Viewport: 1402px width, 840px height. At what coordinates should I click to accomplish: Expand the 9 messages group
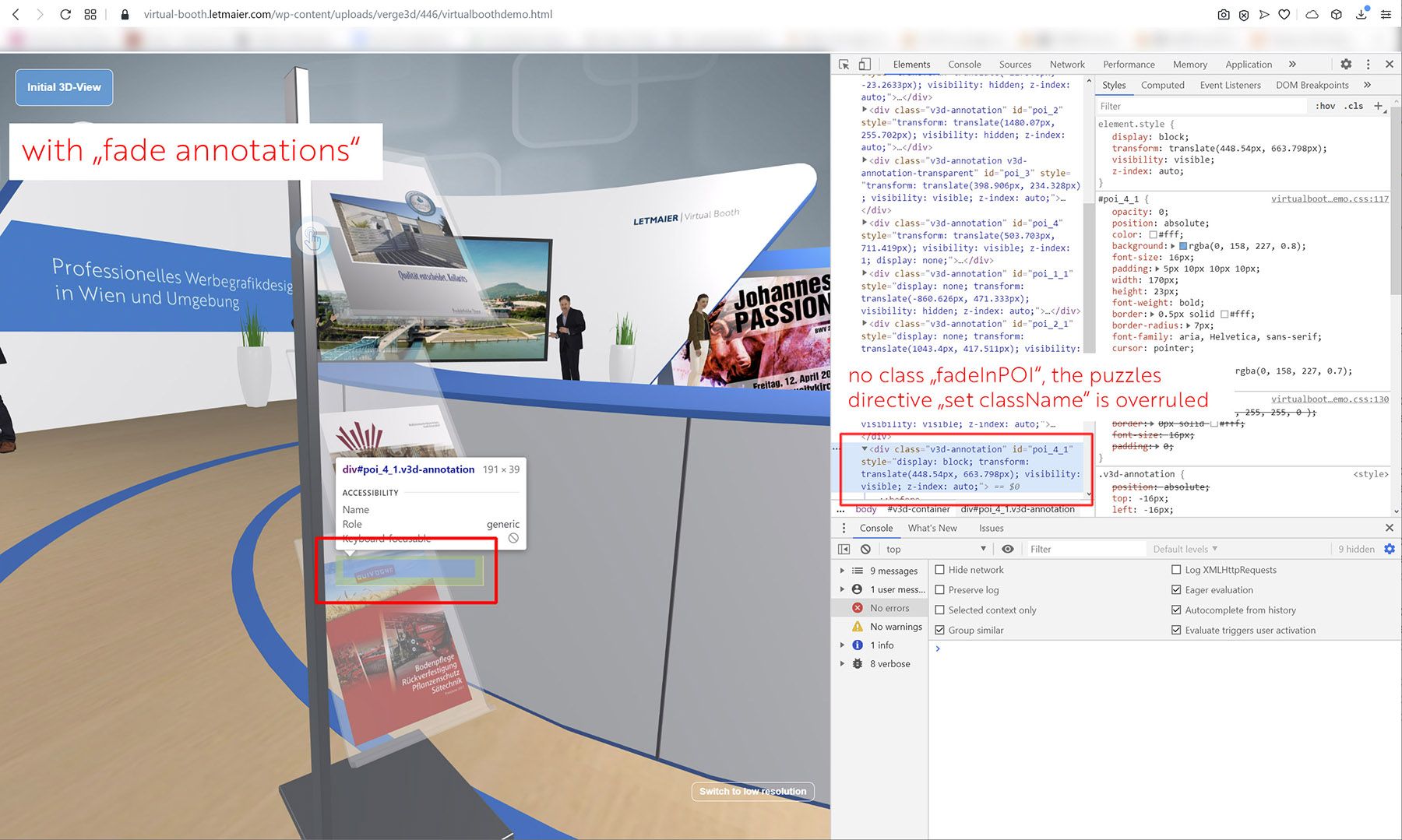tap(842, 571)
